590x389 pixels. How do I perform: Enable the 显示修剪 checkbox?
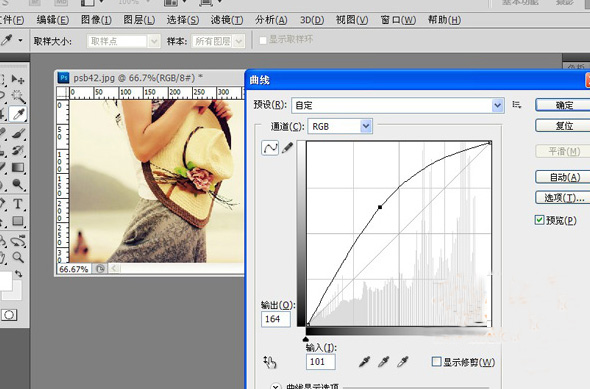(x=436, y=362)
